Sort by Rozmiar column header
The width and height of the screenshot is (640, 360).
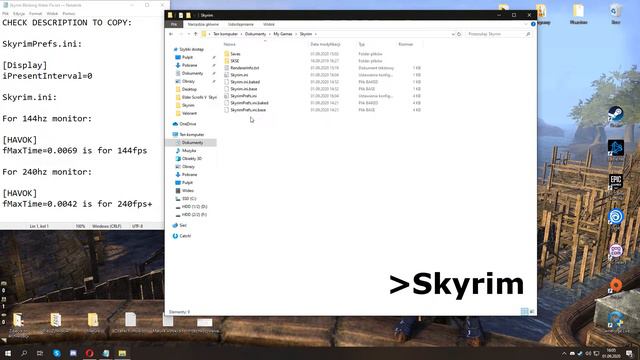(x=406, y=44)
